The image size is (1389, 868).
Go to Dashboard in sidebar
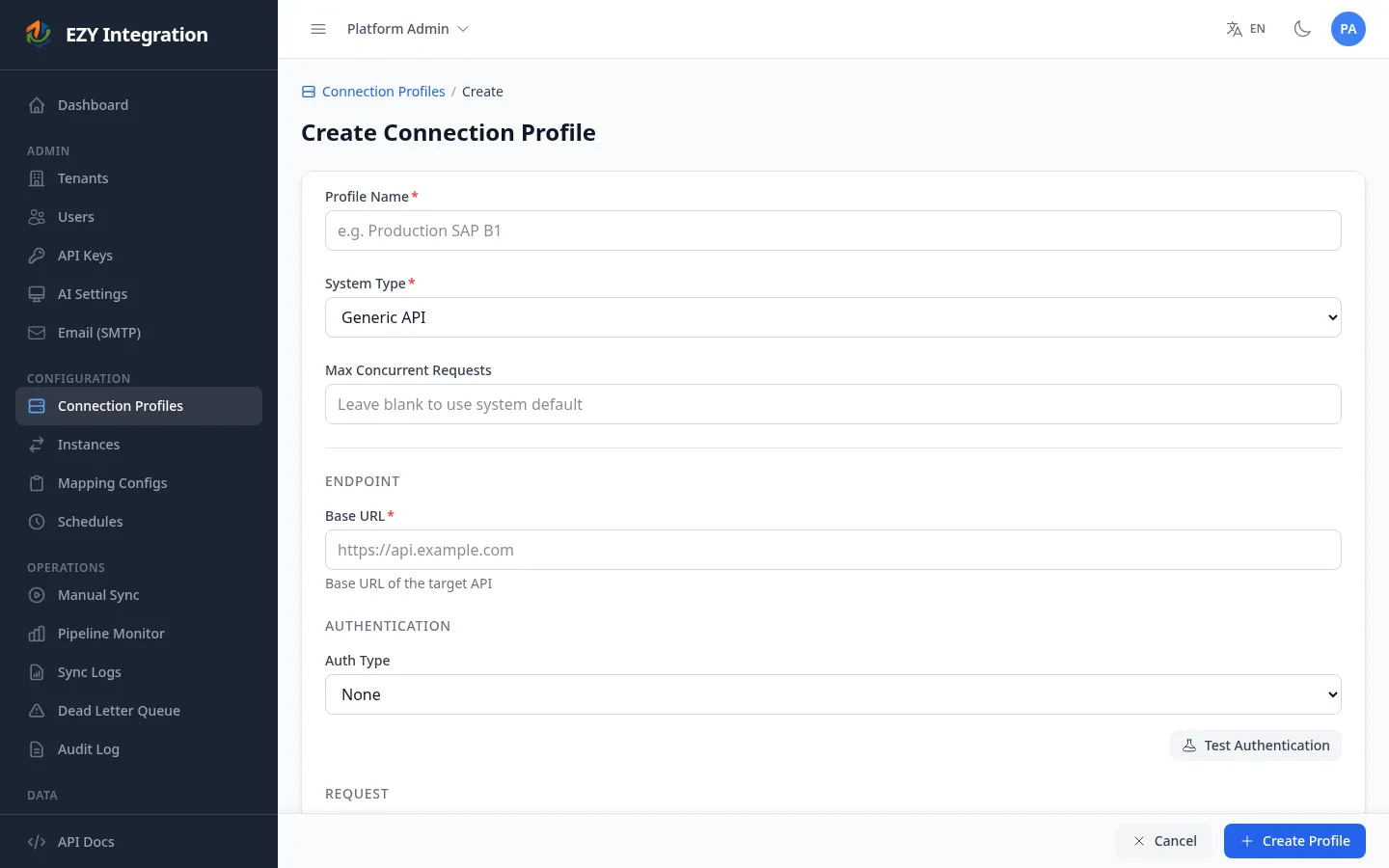tap(139, 105)
